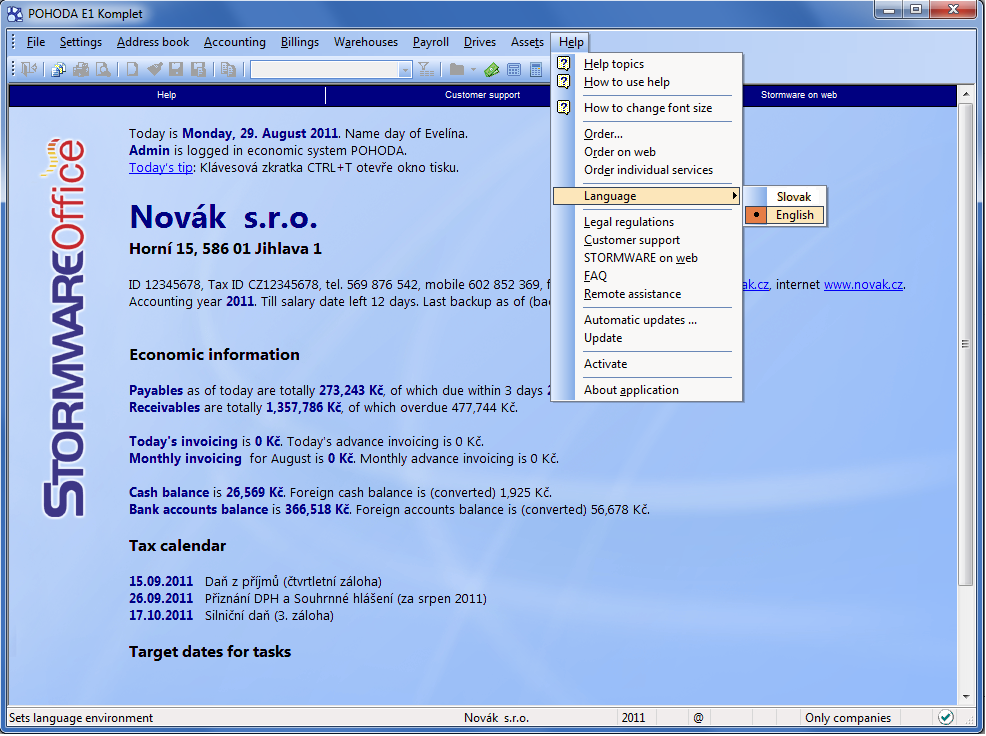
Task: Open the FAQ menu entry
Action: point(647,276)
